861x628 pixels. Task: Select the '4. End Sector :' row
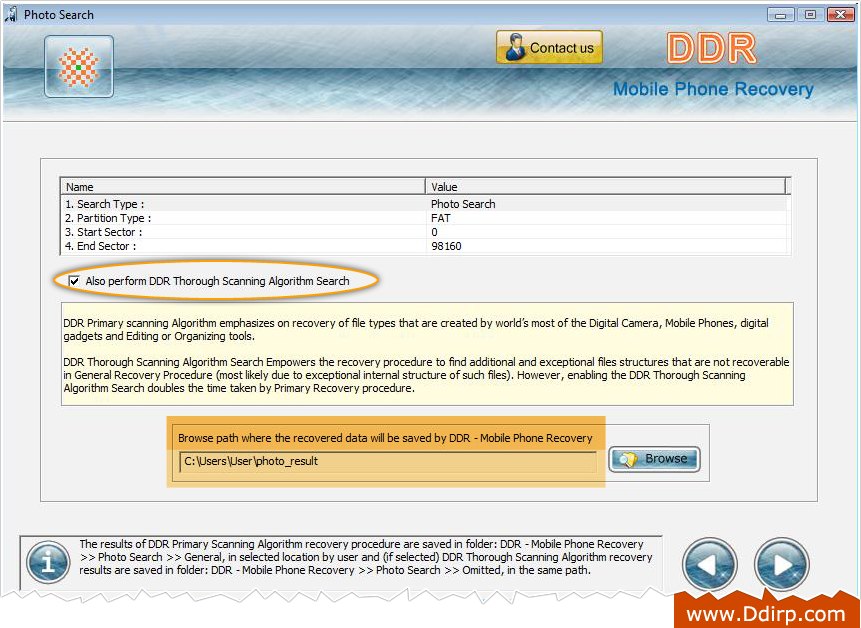pyautogui.click(x=423, y=246)
